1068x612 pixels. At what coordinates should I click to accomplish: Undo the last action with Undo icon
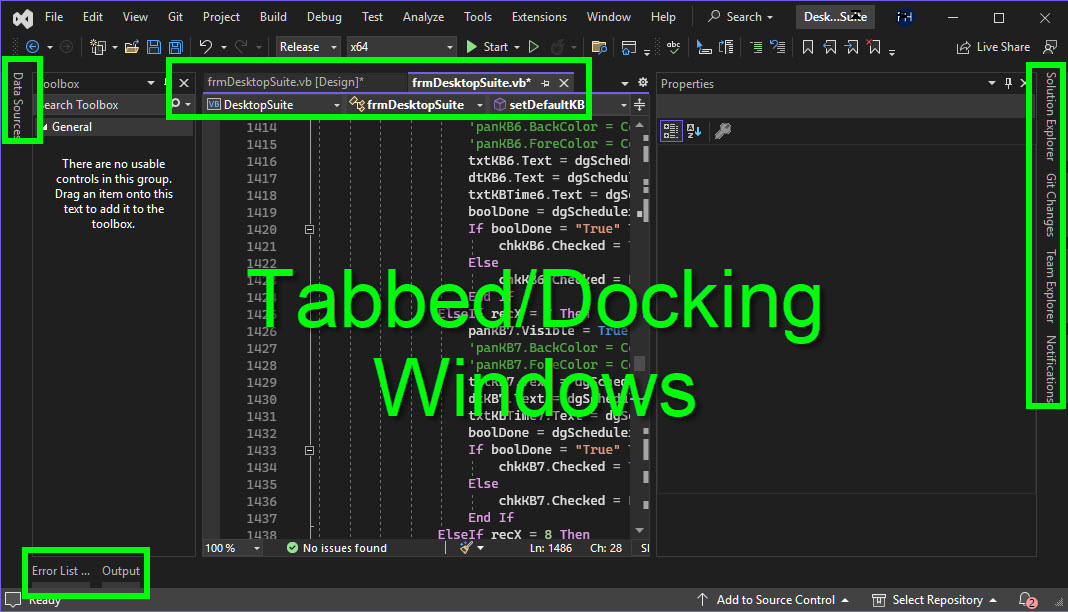click(205, 46)
